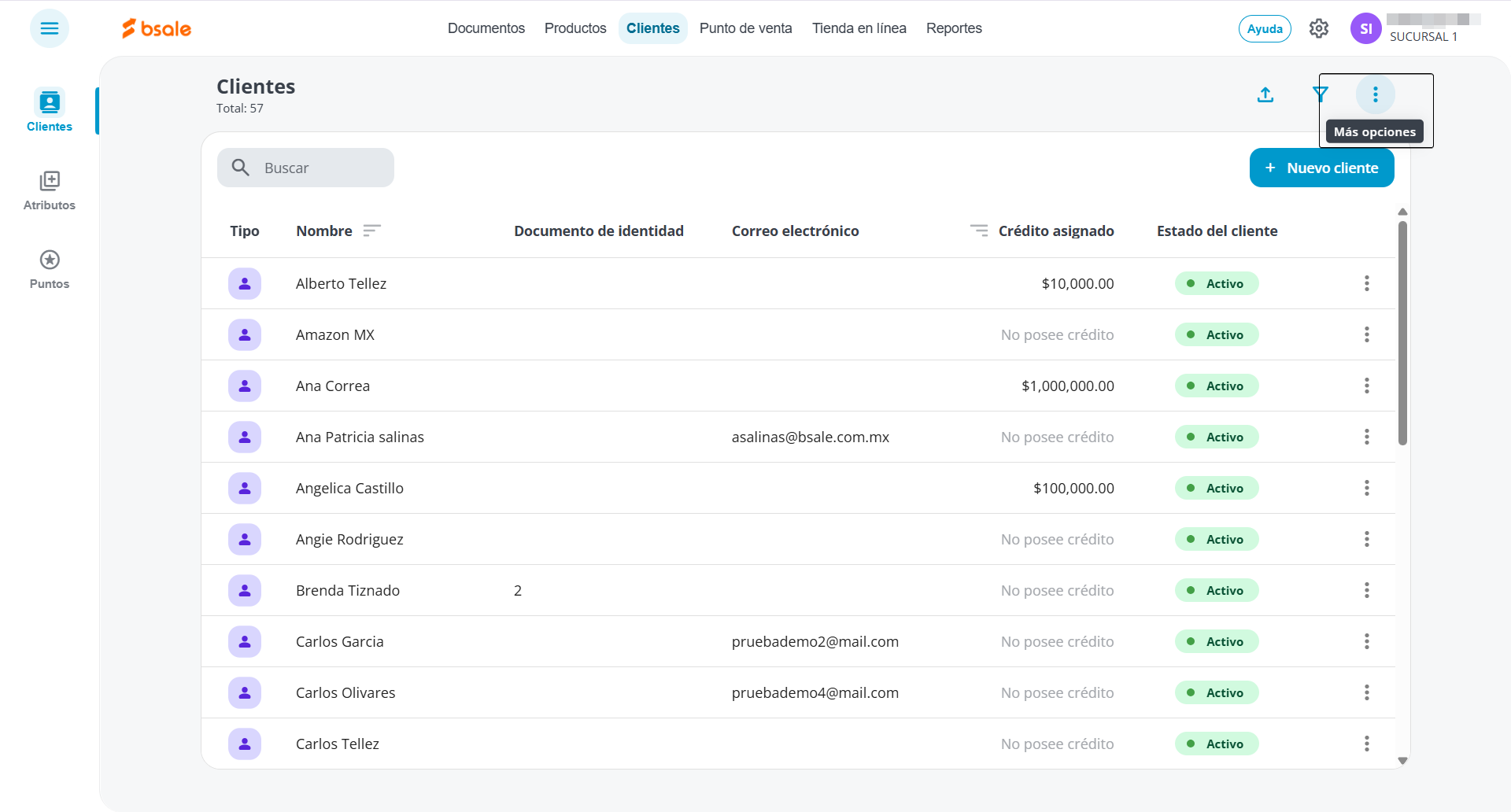Open the settings gear

(1319, 28)
